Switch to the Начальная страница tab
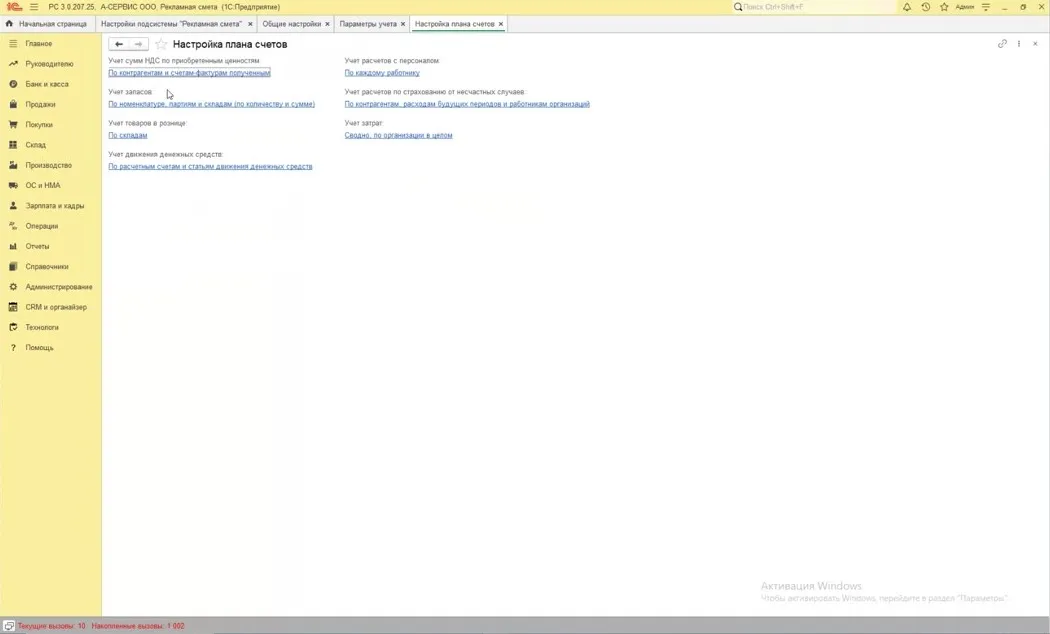Viewport: 1050px width, 634px height. coord(46,23)
